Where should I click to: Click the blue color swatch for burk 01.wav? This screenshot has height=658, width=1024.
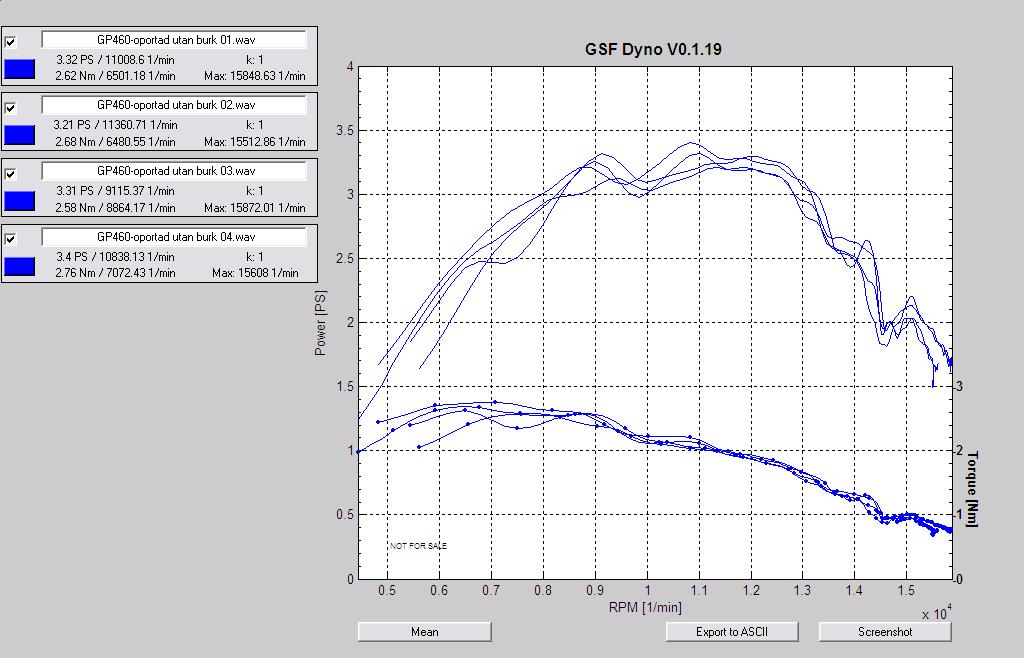tap(20, 69)
